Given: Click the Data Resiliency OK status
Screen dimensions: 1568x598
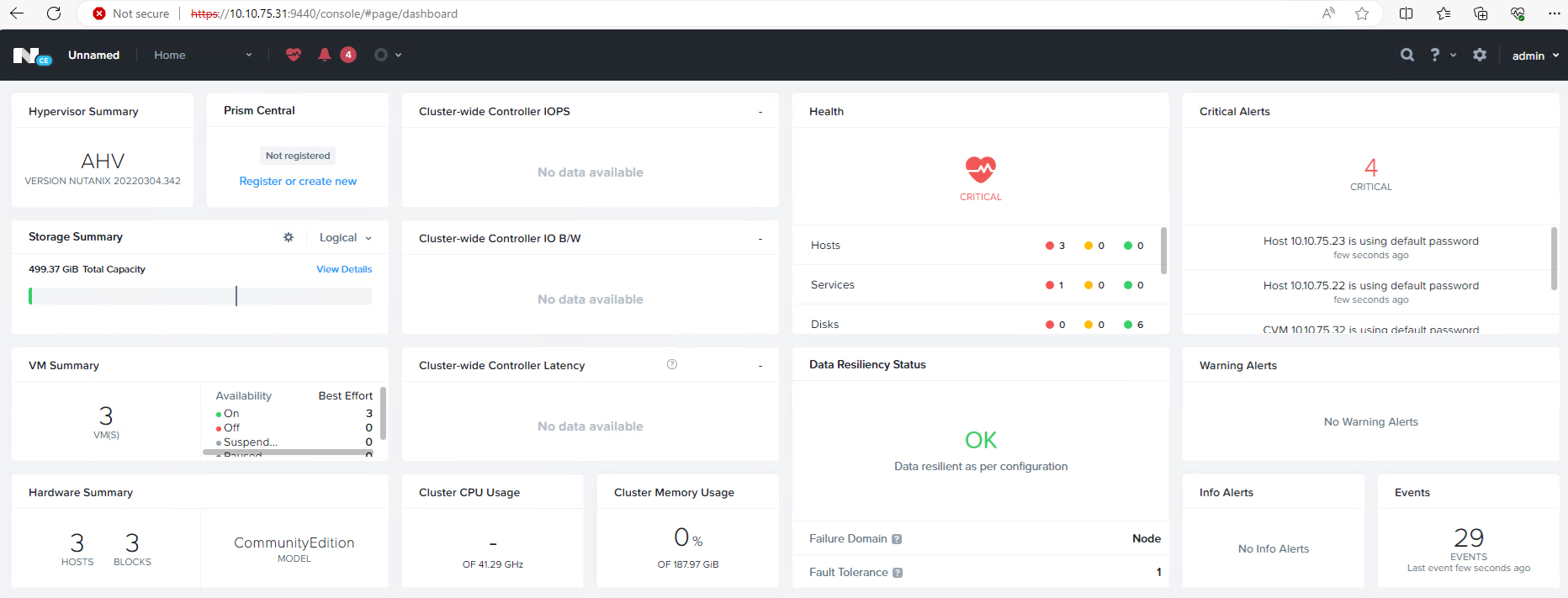Looking at the screenshot, I should tap(980, 440).
